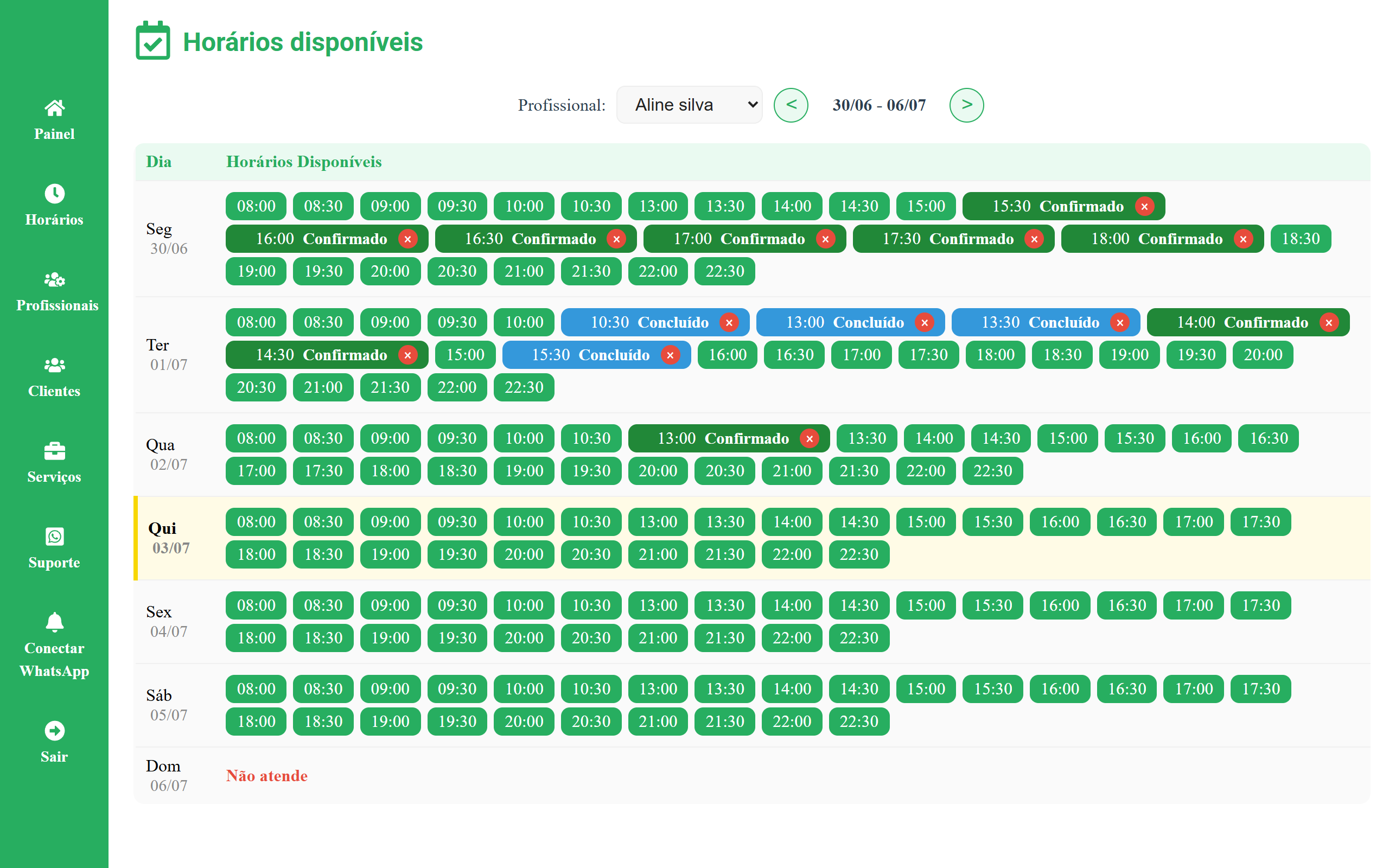Open the Painel home icon
This screenshot has width=1389, height=868.
(54, 108)
